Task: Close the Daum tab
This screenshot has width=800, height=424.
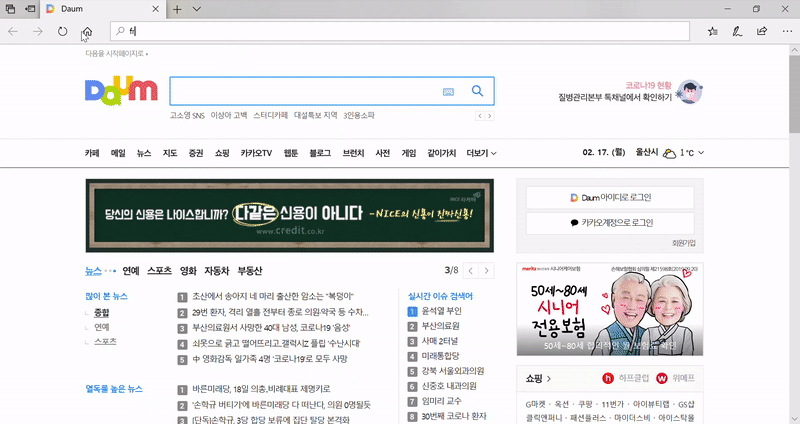Action: [156, 9]
